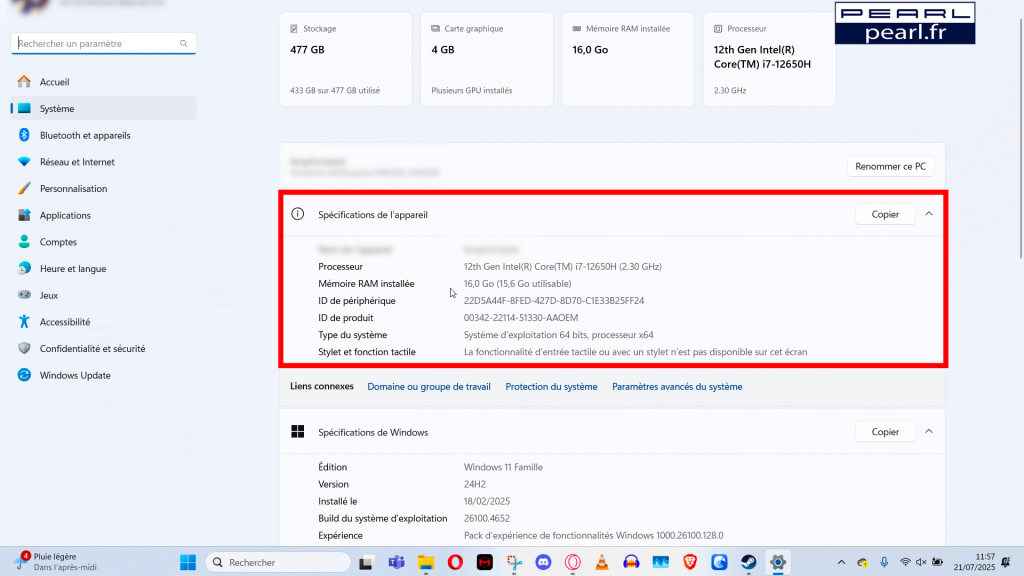Launch the pink Opera GX icon
Viewport: 1024px width, 576px height.
coord(573,562)
